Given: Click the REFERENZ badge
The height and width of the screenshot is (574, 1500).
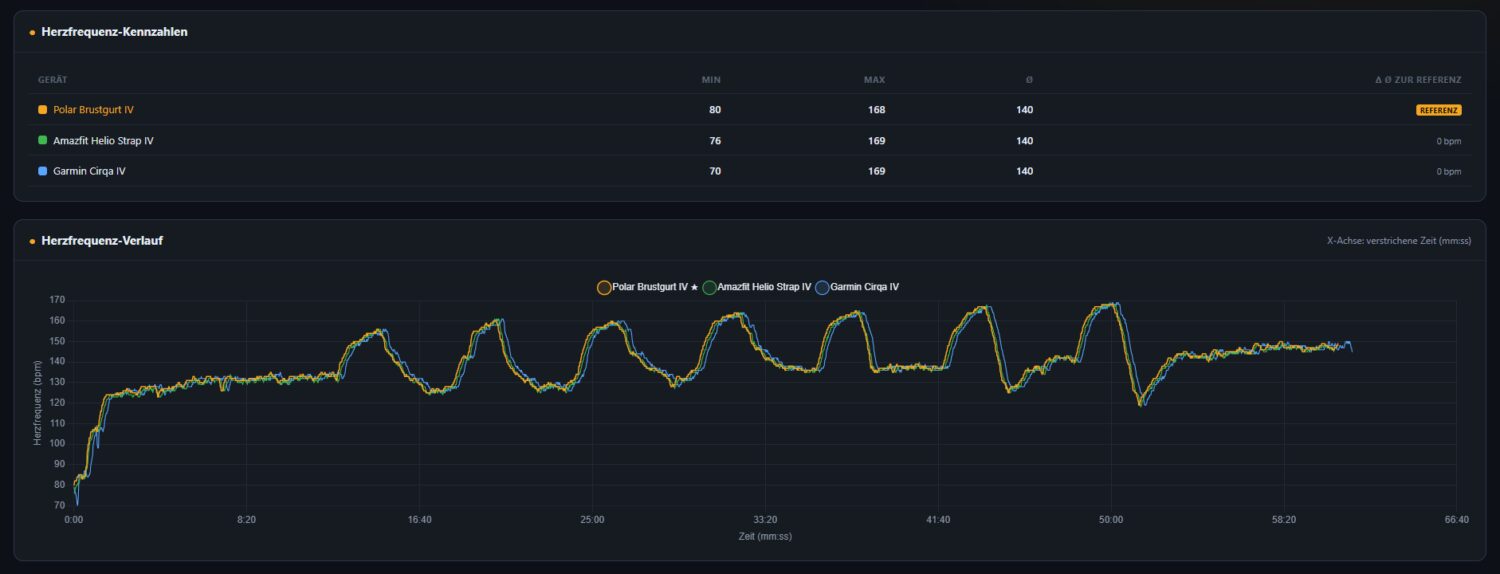Looking at the screenshot, I should click(1439, 110).
